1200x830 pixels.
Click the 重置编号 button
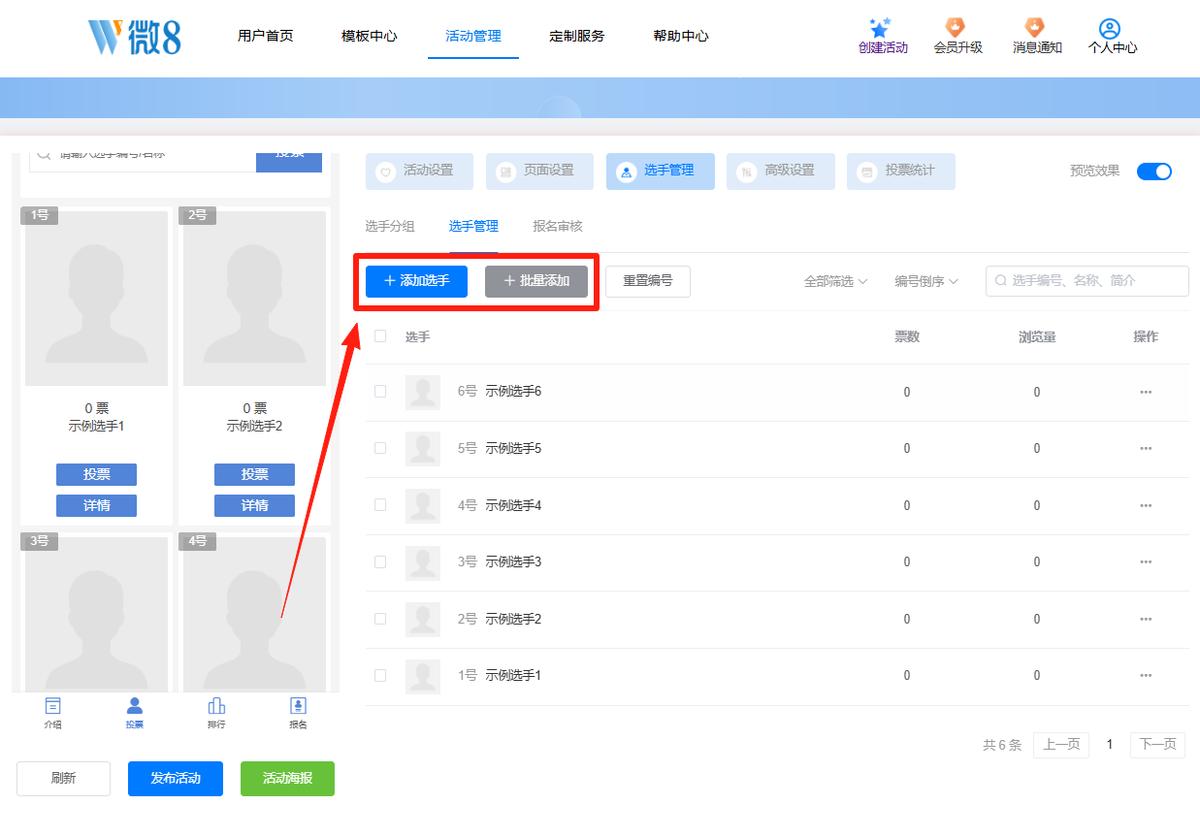648,281
